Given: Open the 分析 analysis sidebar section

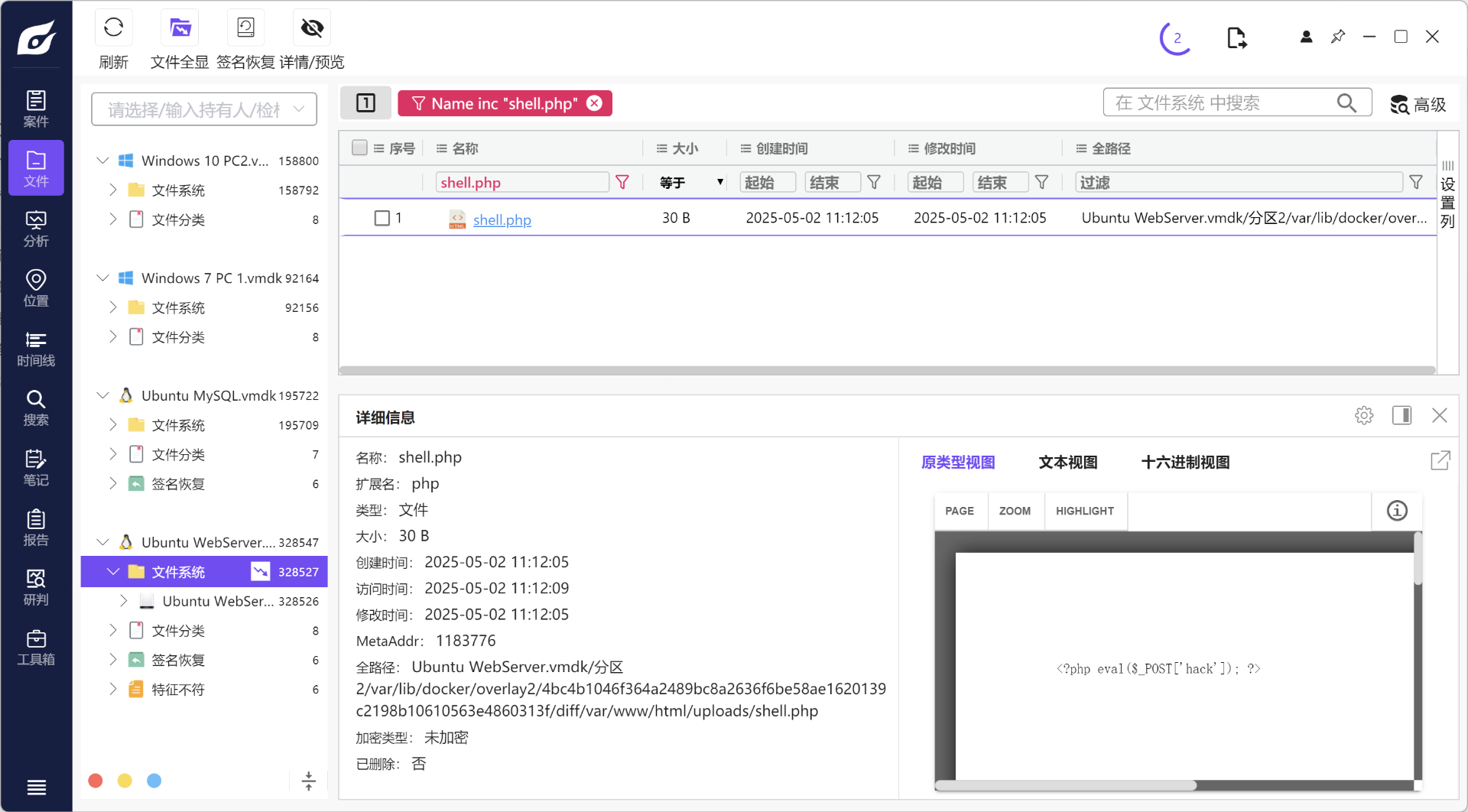Looking at the screenshot, I should tap(36, 228).
